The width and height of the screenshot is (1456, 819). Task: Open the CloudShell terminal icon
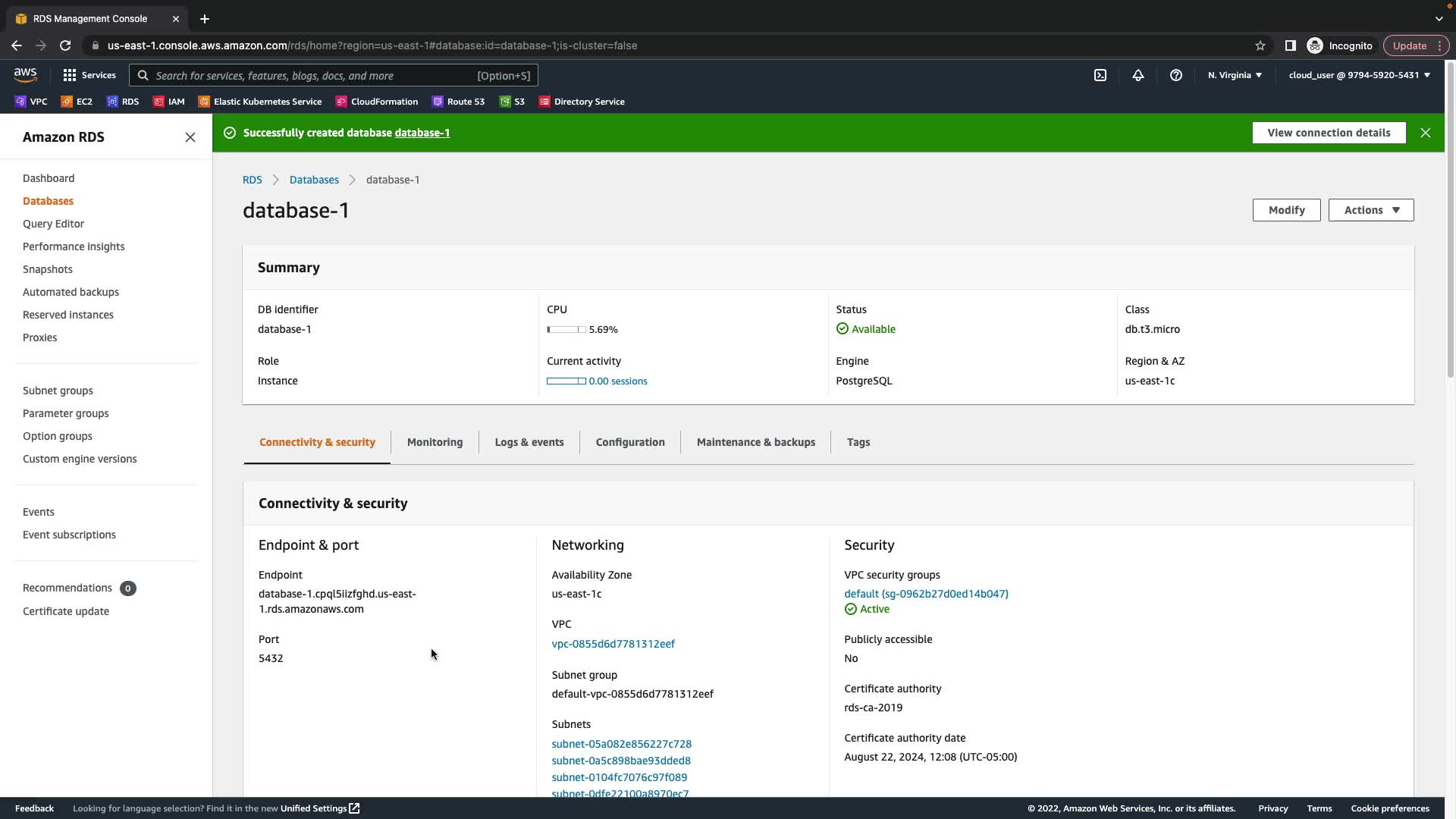1100,75
